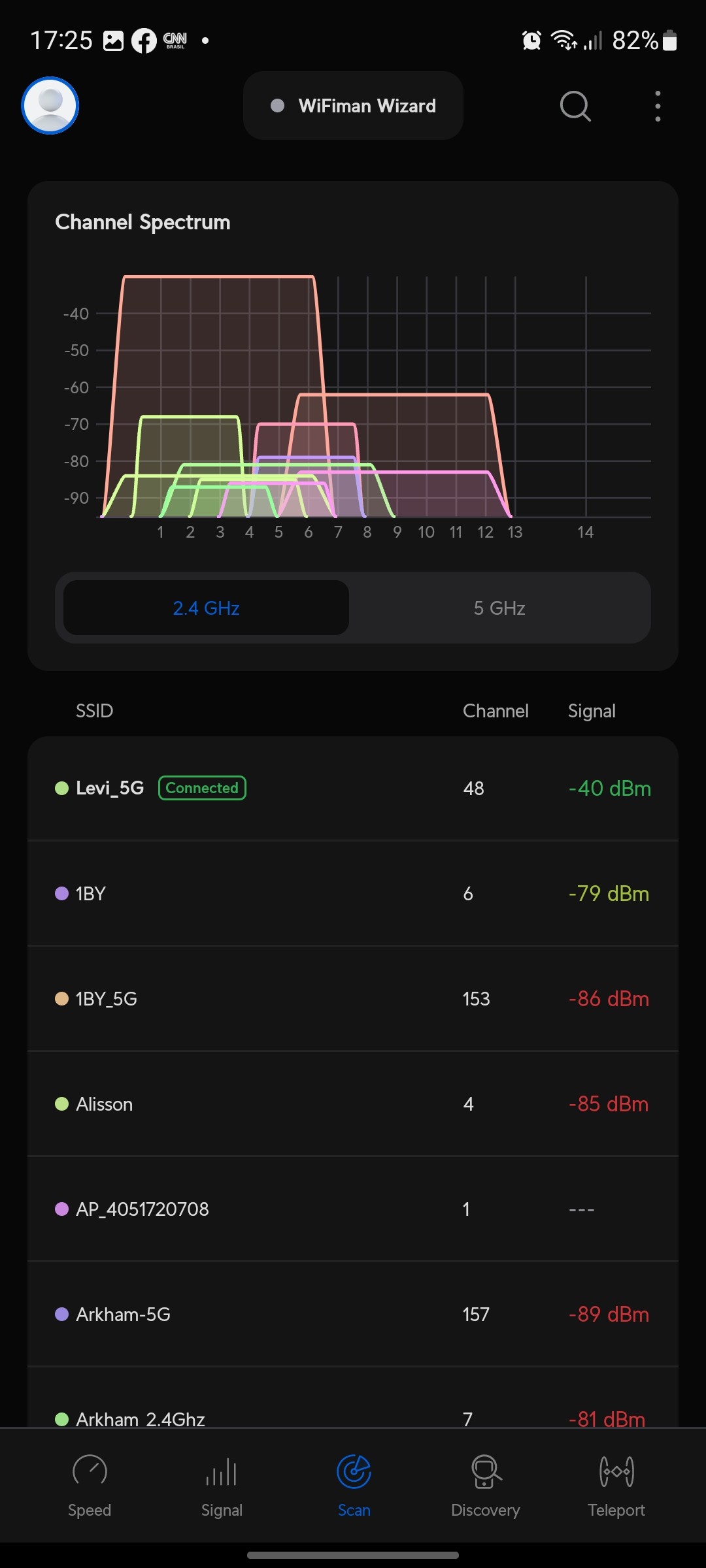The width and height of the screenshot is (706, 1568).
Task: Click the purple dot beside 1BY
Action: (62, 893)
